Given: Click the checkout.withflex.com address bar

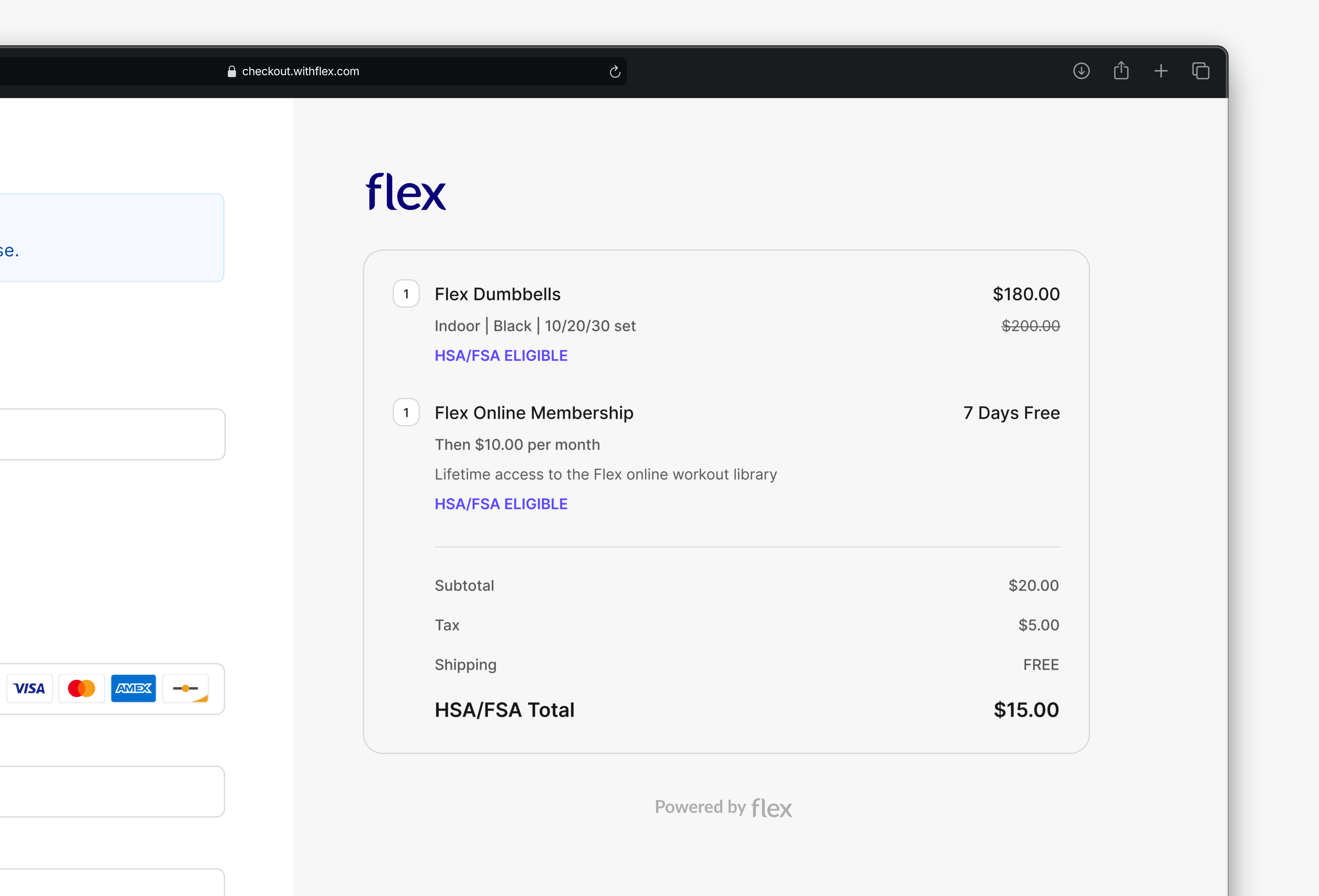Looking at the screenshot, I should pos(300,72).
